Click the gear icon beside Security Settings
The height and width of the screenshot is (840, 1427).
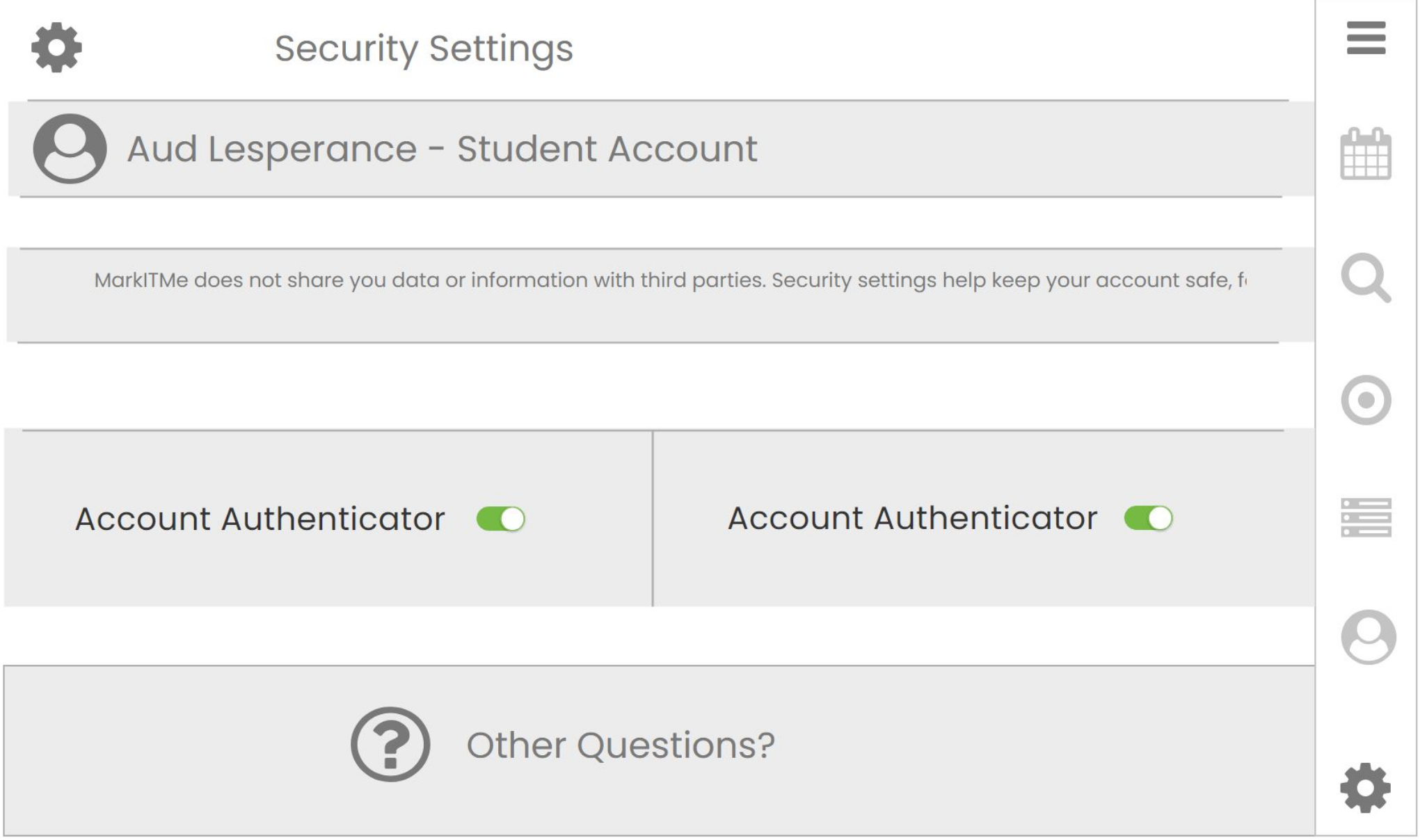coord(56,47)
